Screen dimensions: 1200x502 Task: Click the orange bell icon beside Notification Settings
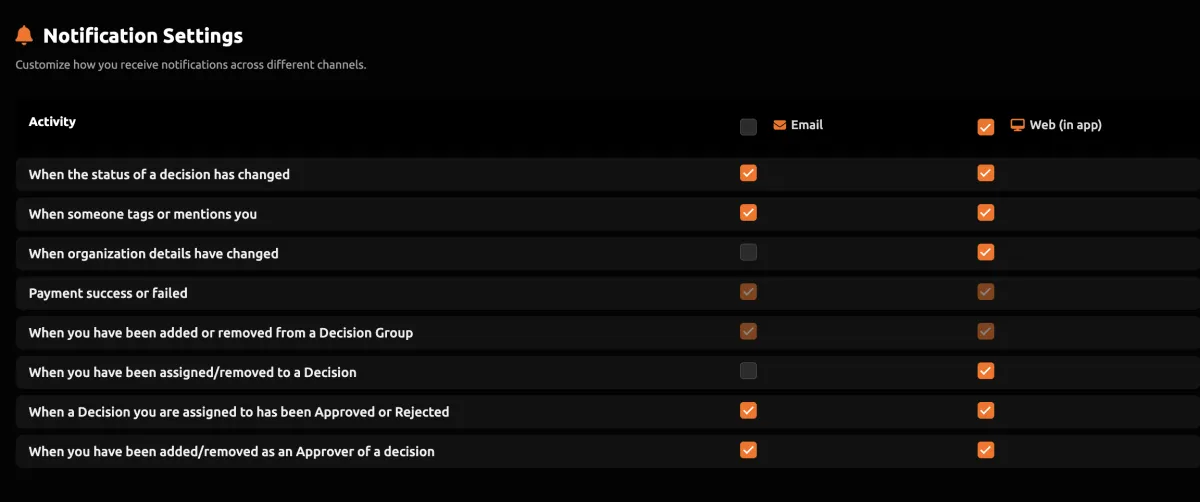pyautogui.click(x=25, y=36)
